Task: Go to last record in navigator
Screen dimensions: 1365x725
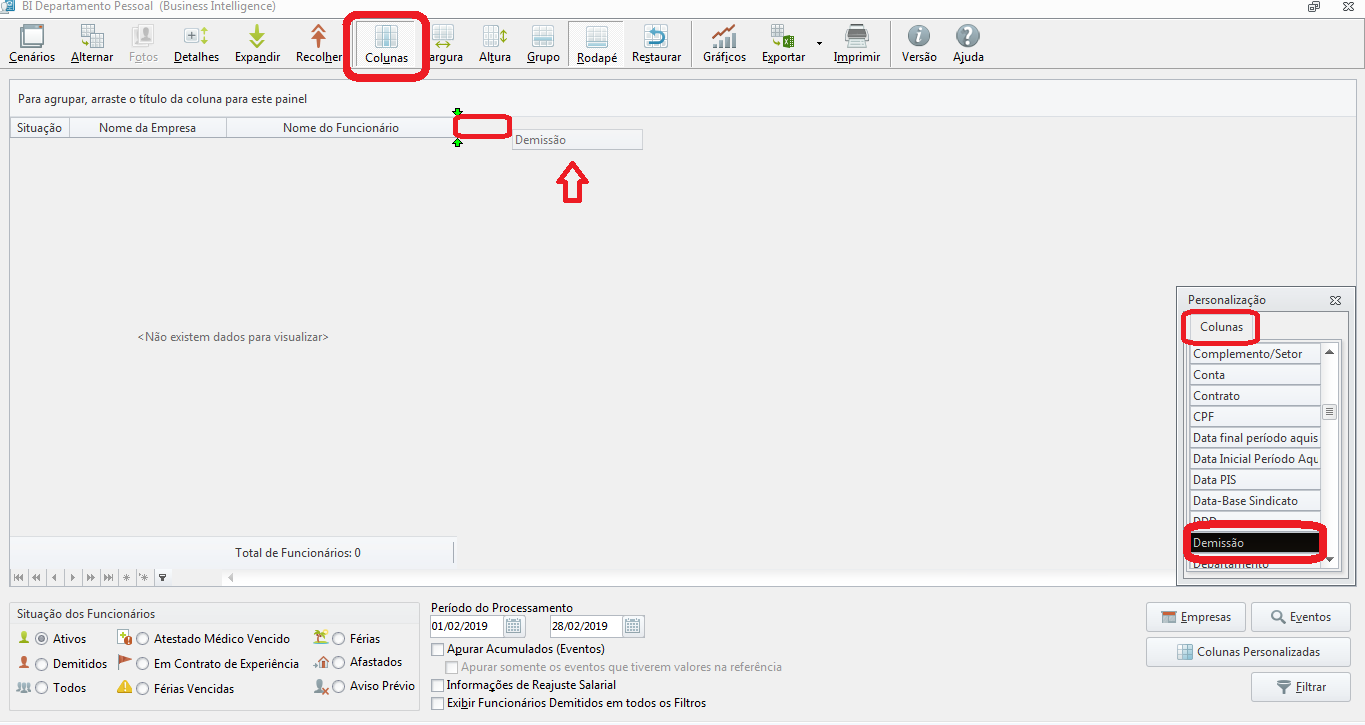Action: (x=108, y=577)
